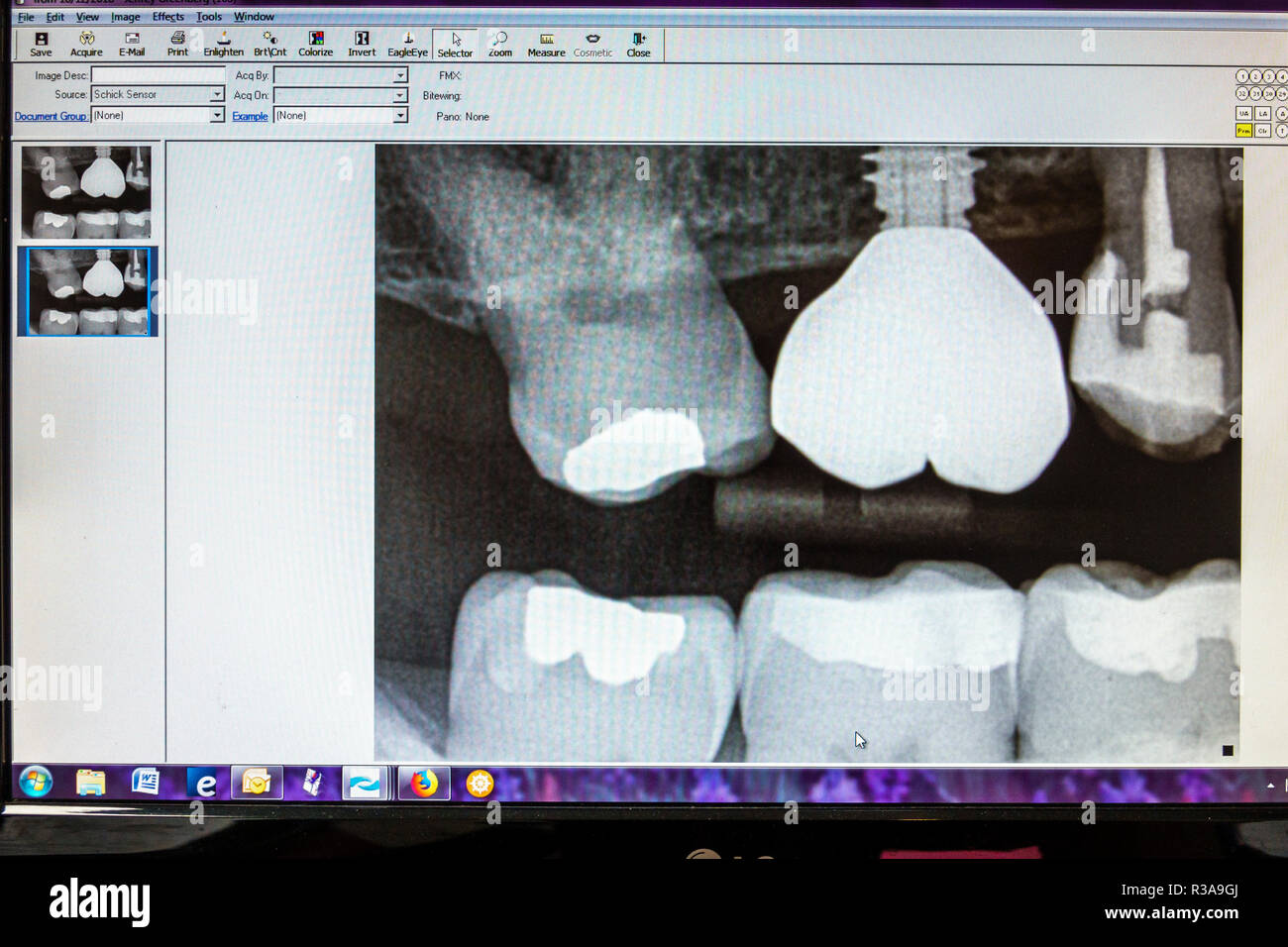The width and height of the screenshot is (1288, 947).
Task: Show hidden system tray icons arrow
Action: pyautogui.click(x=1270, y=786)
